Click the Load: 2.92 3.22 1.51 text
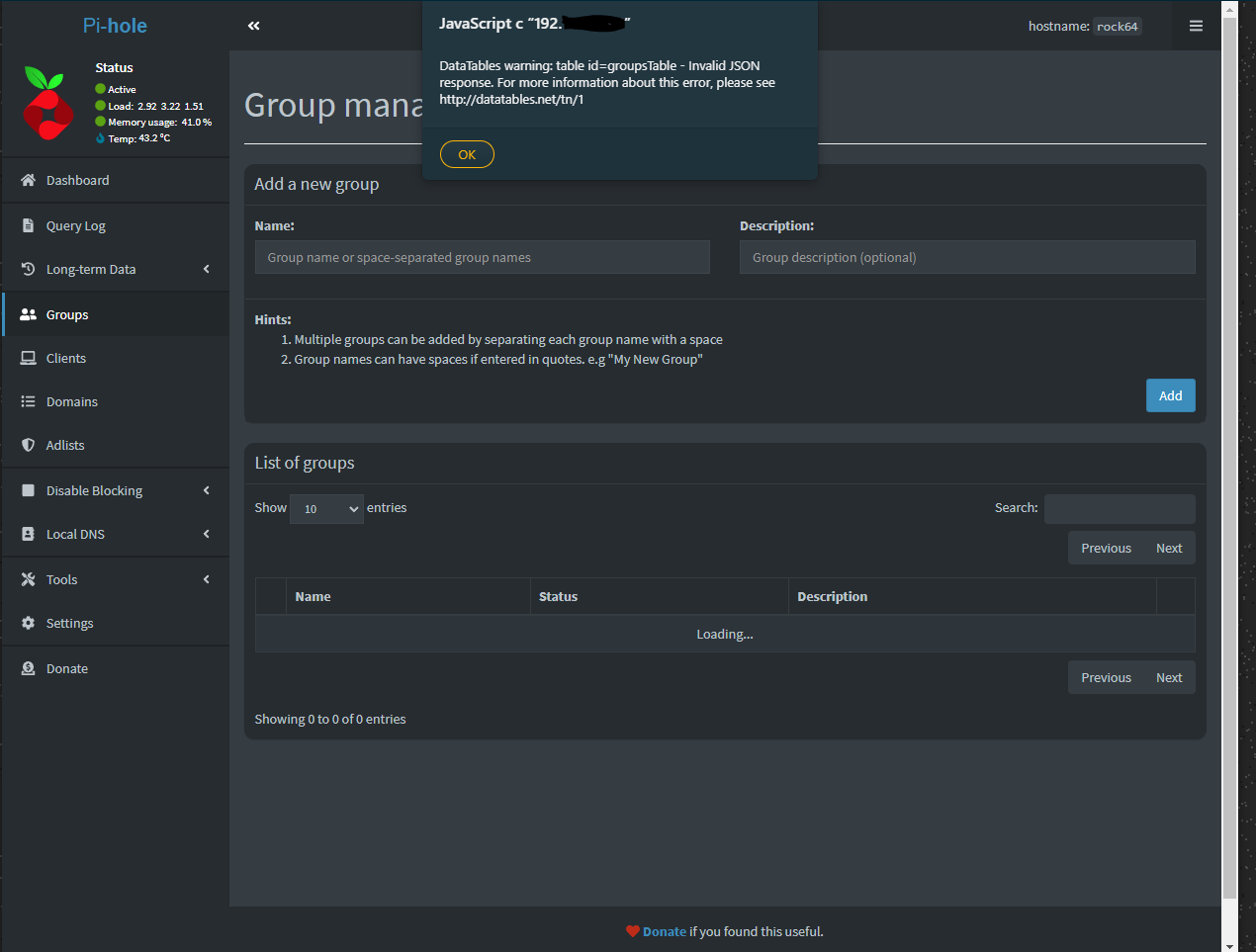The height and width of the screenshot is (952, 1256). coord(156,106)
